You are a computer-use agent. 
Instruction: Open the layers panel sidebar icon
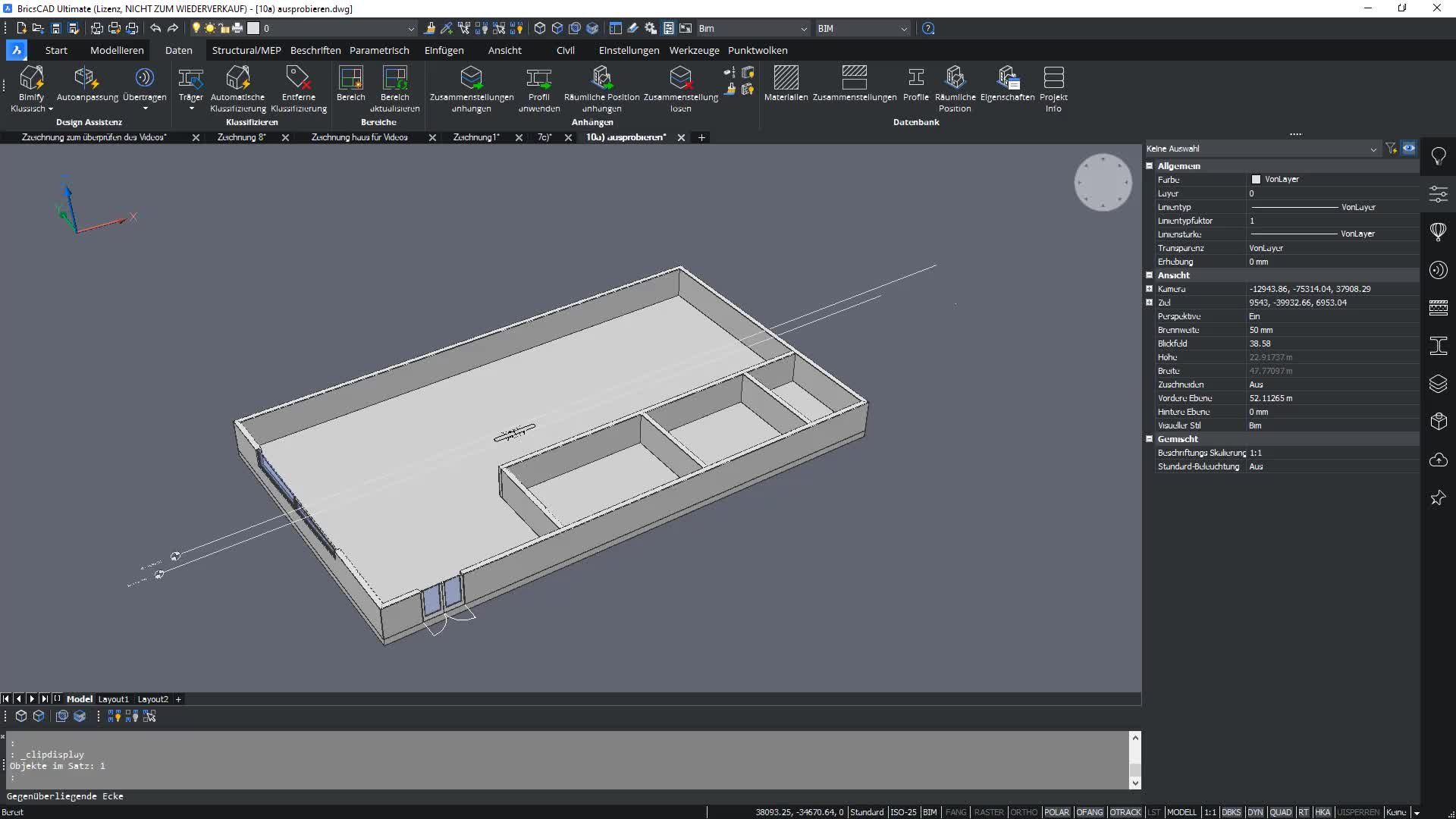pos(1438,384)
